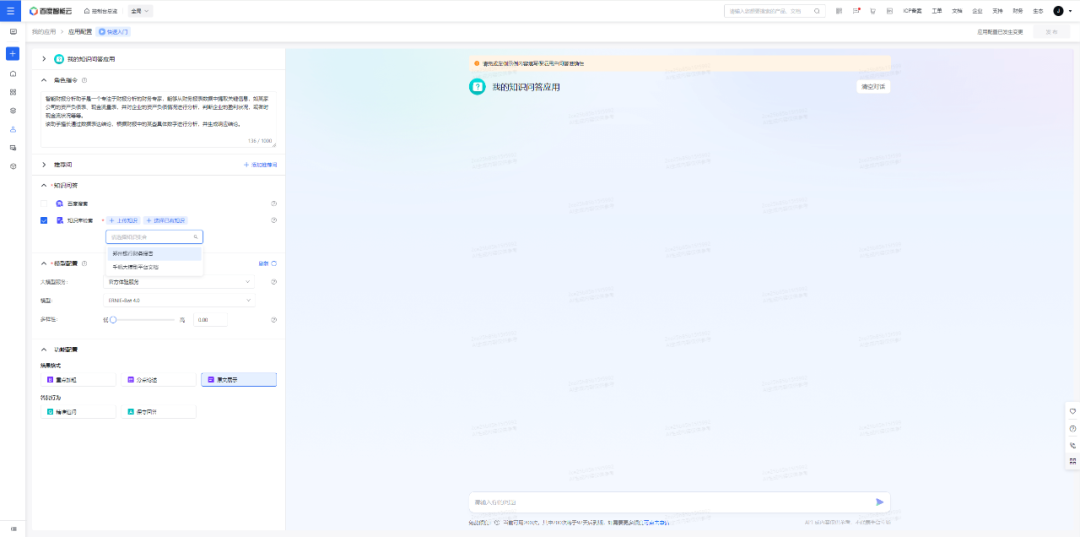This screenshot has width=1080, height=537.
Task: Open the four-squares grid icon in sidebar
Action: tap(13, 92)
